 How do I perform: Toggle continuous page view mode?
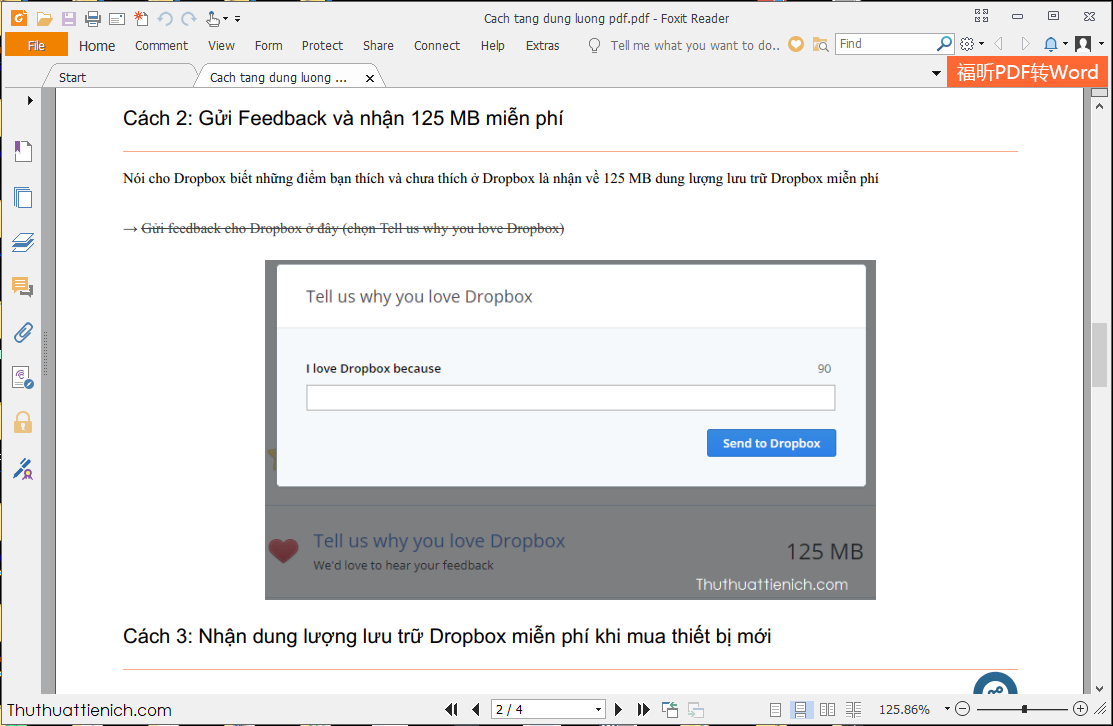[x=801, y=709]
